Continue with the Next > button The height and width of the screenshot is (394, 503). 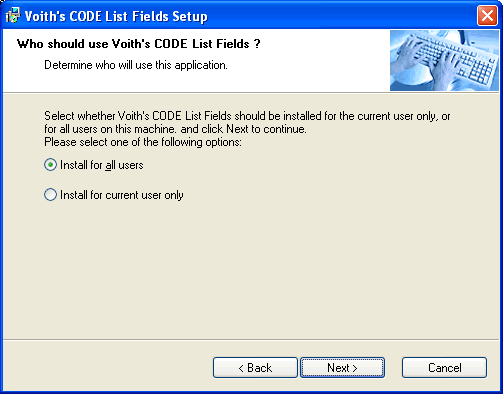tap(342, 368)
